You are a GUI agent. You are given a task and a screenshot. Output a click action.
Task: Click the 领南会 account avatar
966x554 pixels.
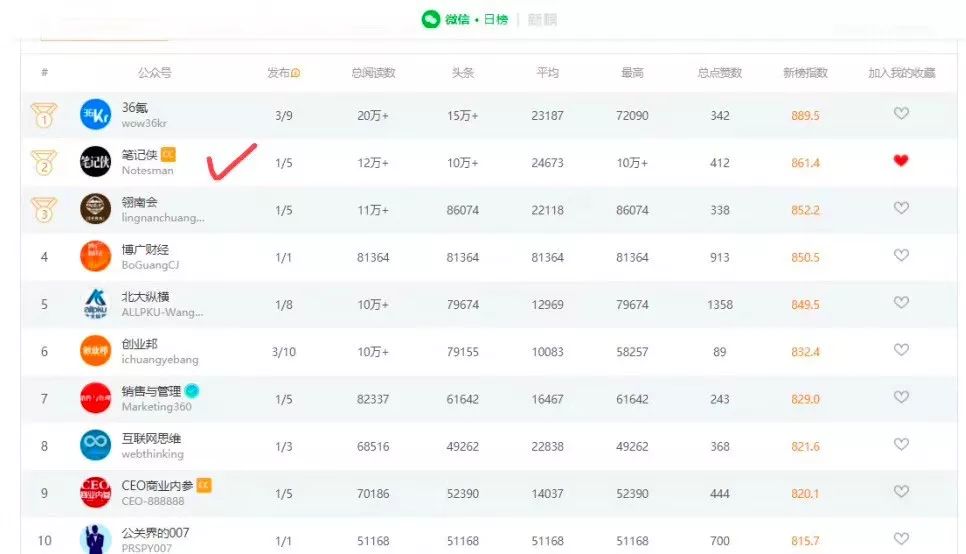click(x=95, y=209)
